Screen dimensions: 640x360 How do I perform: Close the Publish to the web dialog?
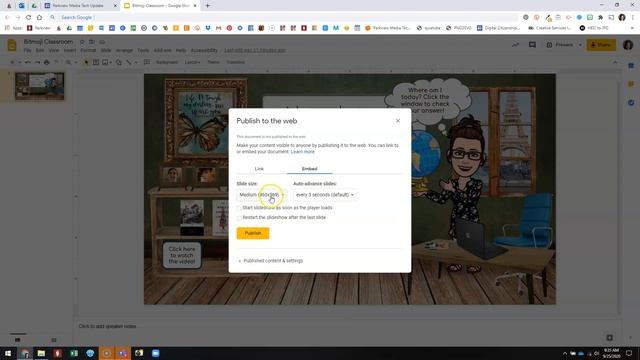398,121
